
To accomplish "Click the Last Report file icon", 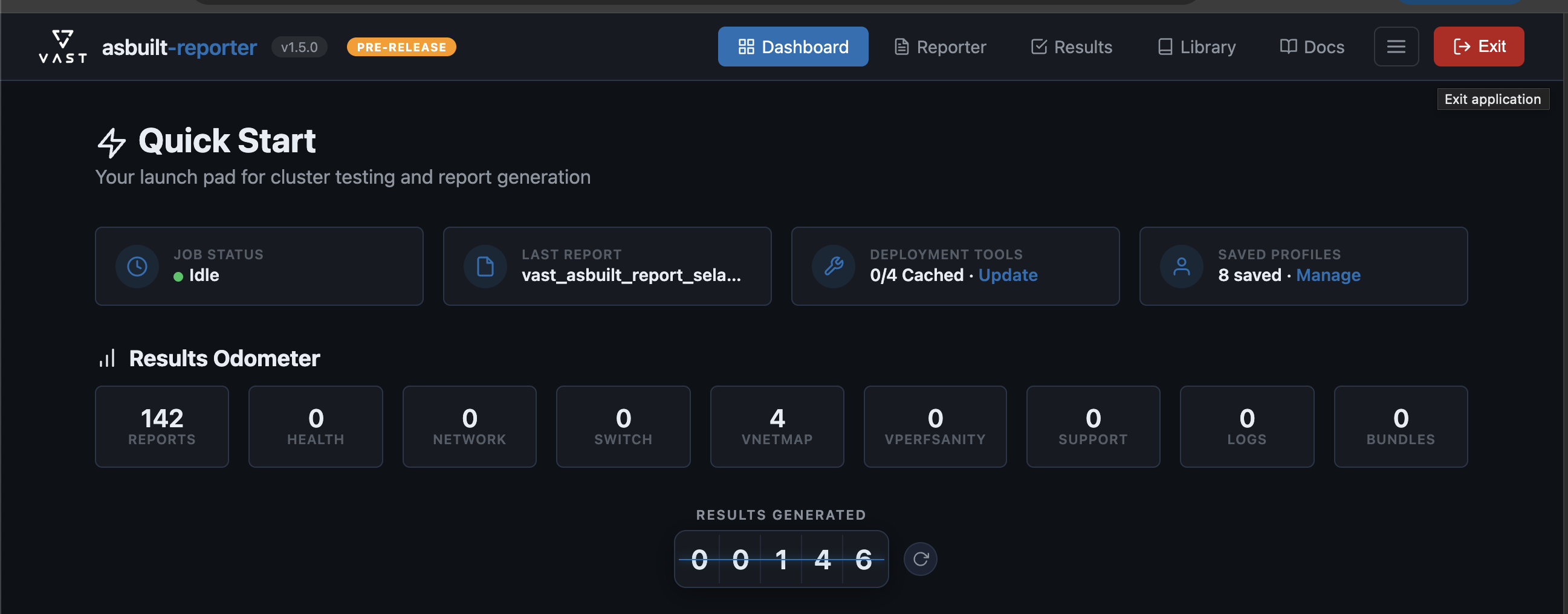I will [x=485, y=267].
